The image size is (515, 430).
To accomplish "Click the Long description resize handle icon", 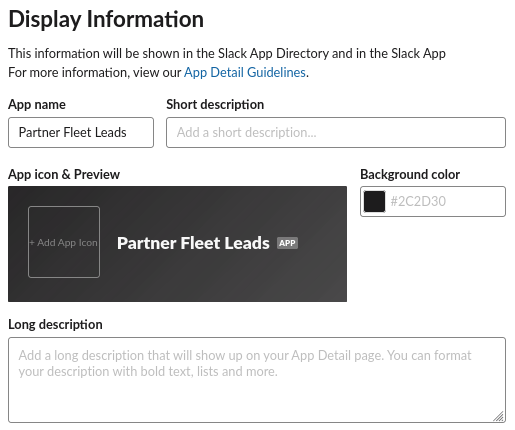I will pyautogui.click(x=499, y=416).
